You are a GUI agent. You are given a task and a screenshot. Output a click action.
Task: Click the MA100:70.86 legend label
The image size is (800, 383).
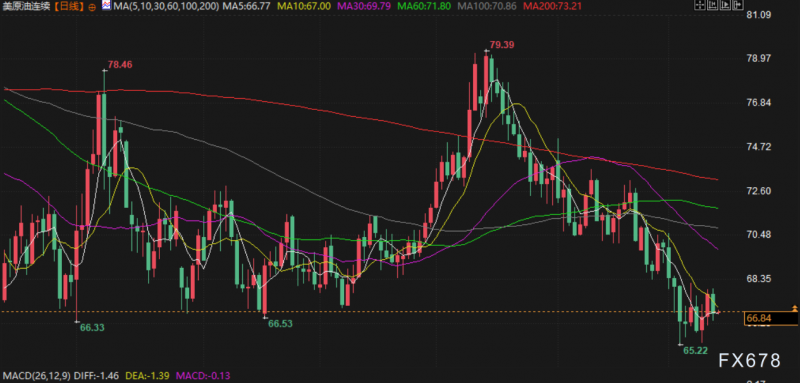pyautogui.click(x=488, y=7)
